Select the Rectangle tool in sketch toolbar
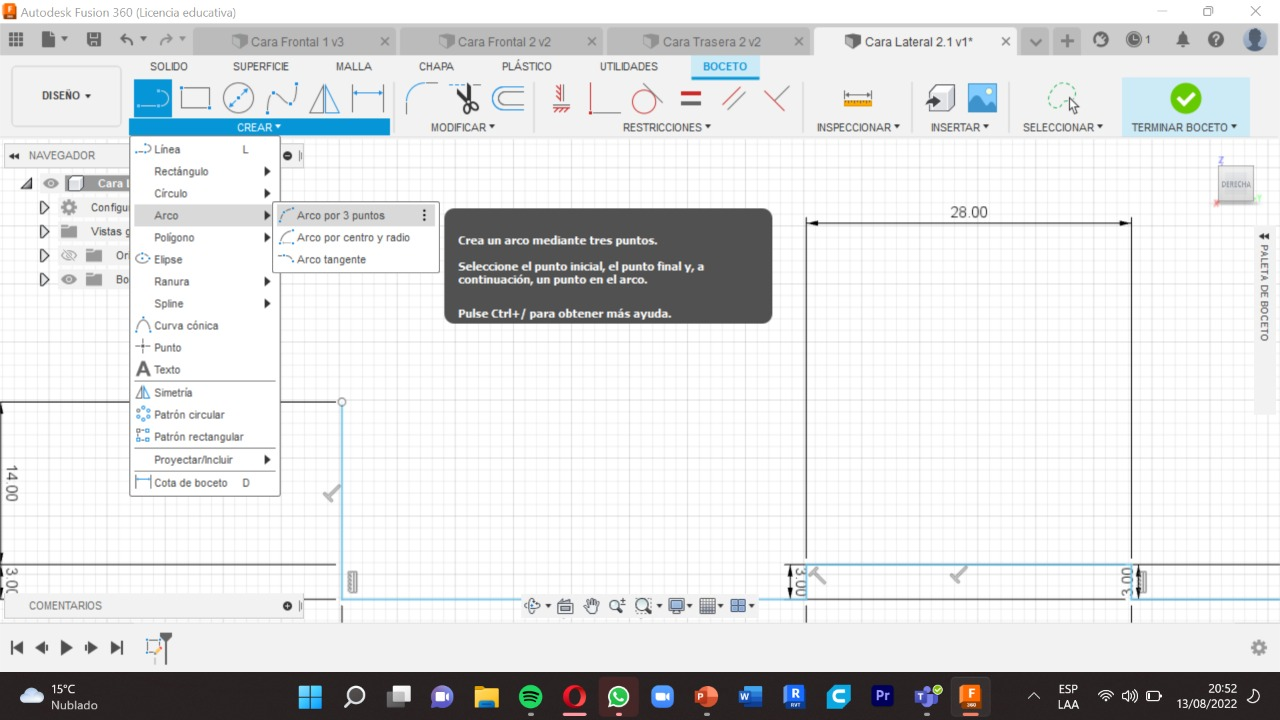This screenshot has height=720, width=1280. (195, 98)
